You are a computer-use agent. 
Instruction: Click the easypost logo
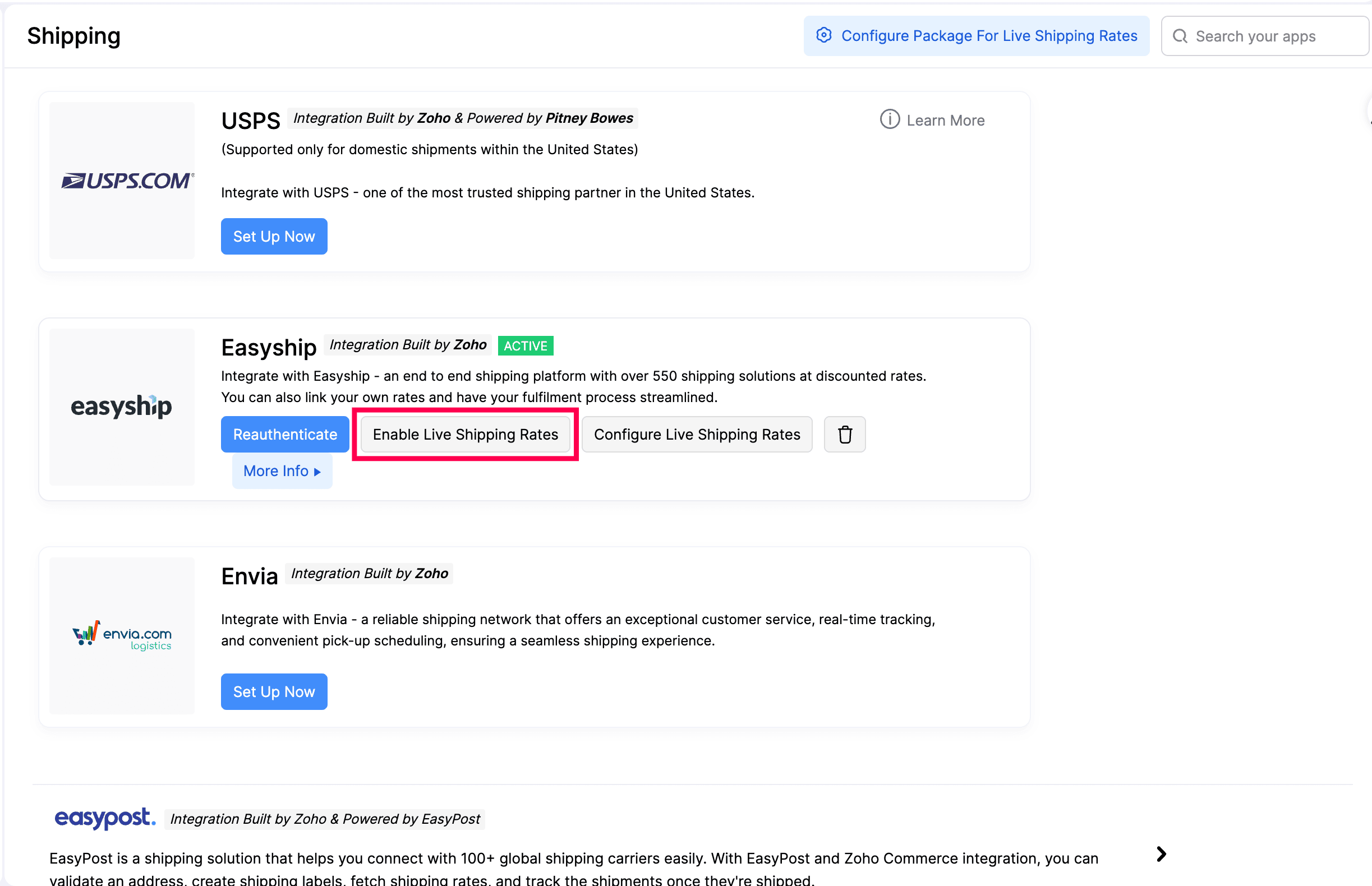[105, 818]
